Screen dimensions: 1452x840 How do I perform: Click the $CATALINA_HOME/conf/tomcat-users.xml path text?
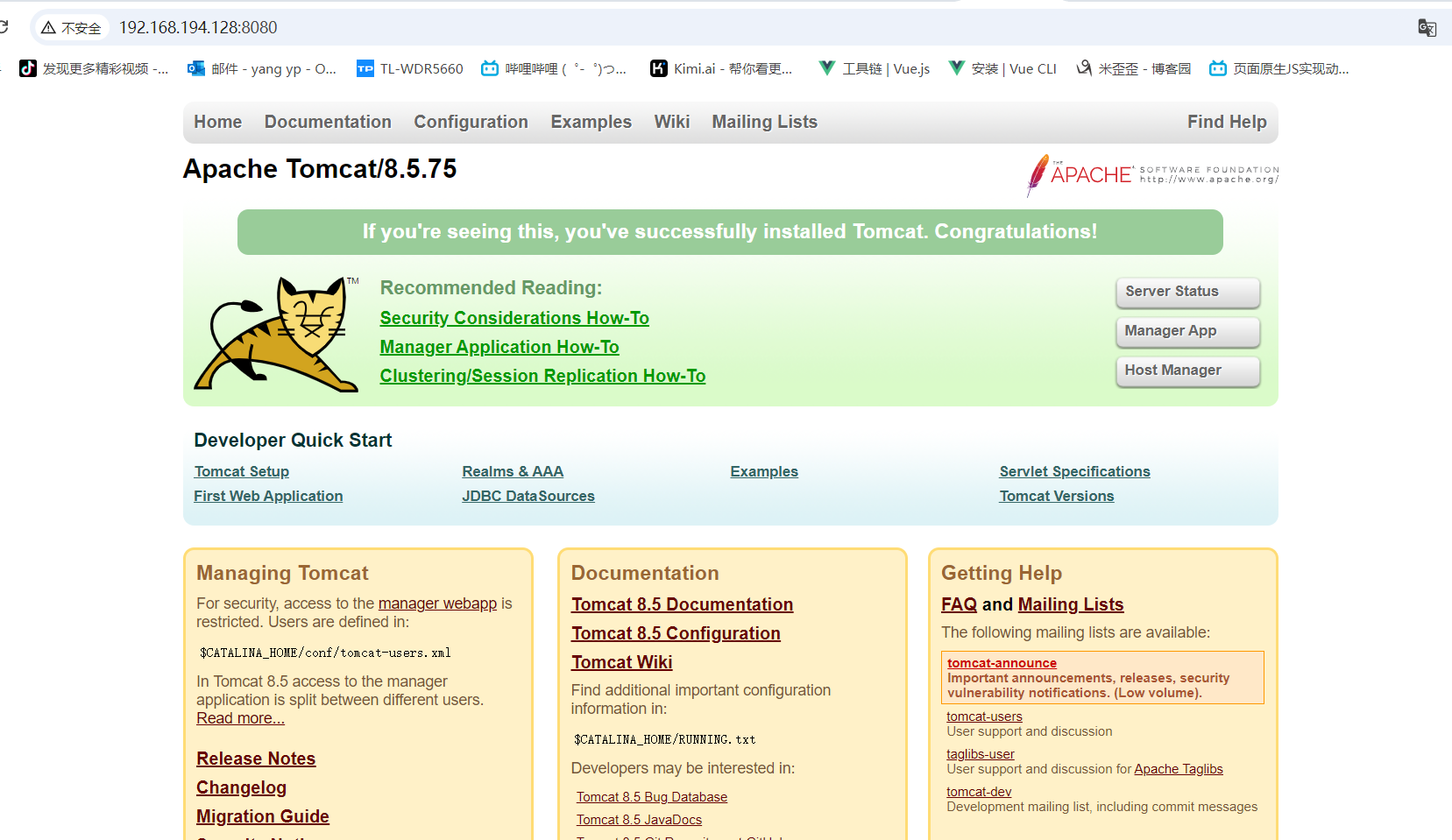pyautogui.click(x=325, y=653)
